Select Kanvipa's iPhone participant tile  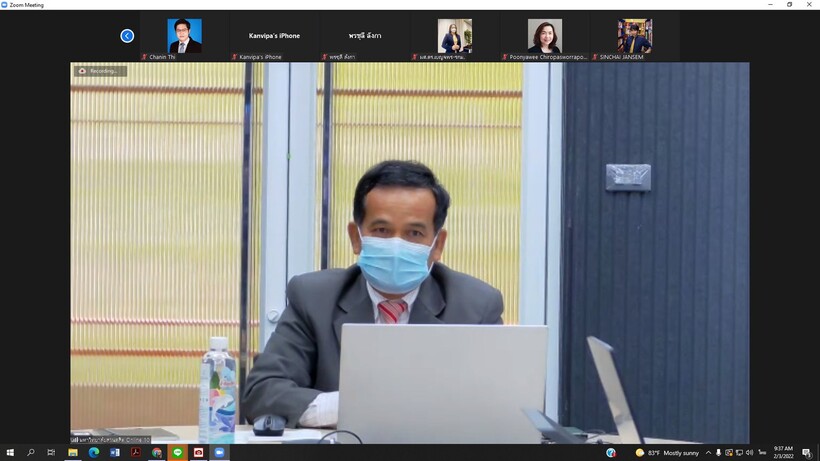pos(274,36)
